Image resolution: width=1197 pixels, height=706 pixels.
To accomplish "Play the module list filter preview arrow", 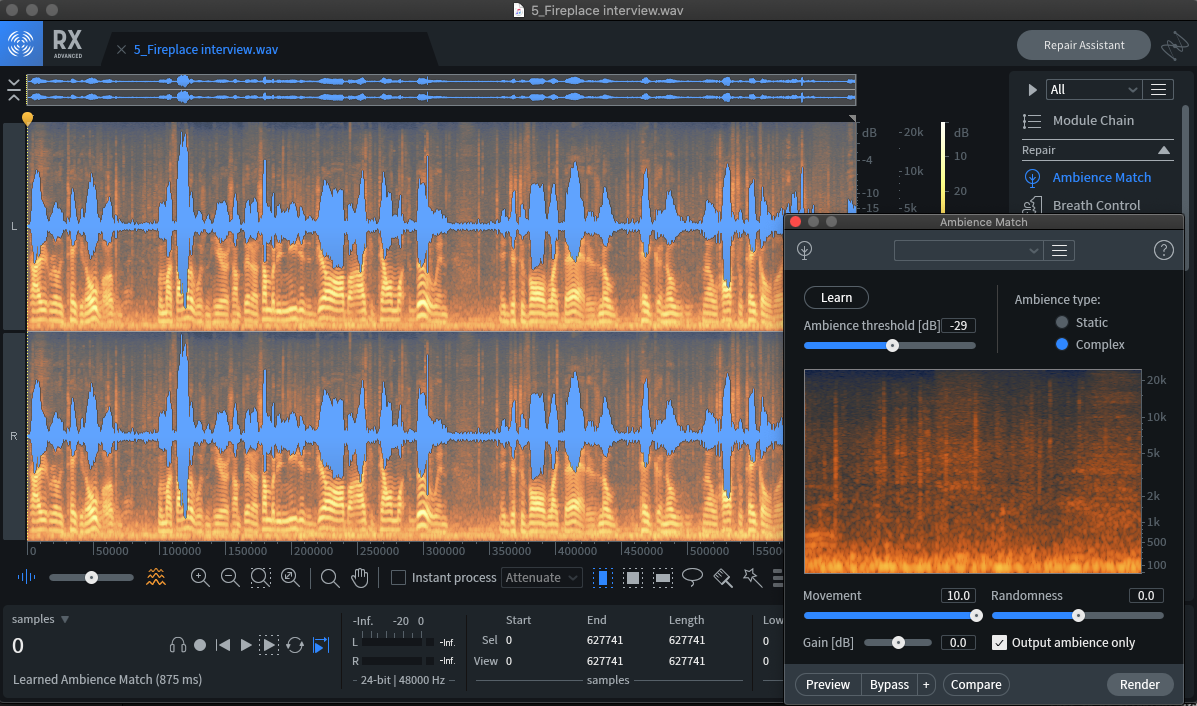I will click(x=1032, y=90).
